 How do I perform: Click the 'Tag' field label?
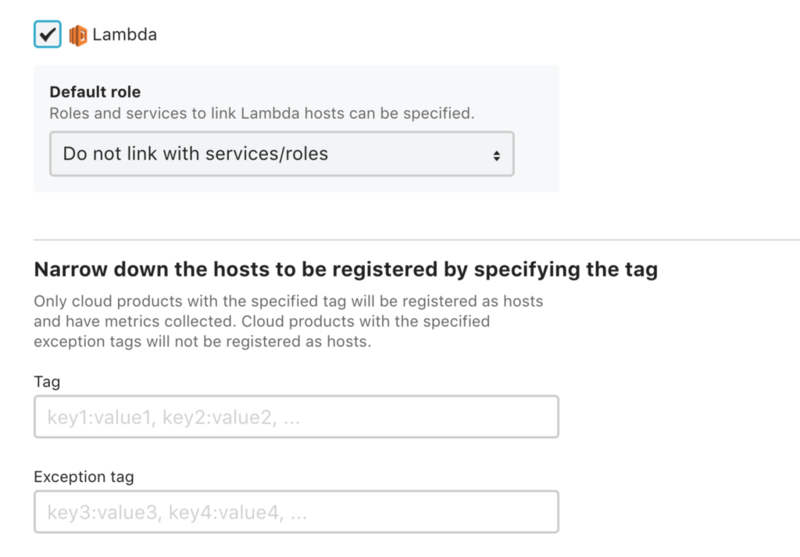pyautogui.click(x=47, y=382)
